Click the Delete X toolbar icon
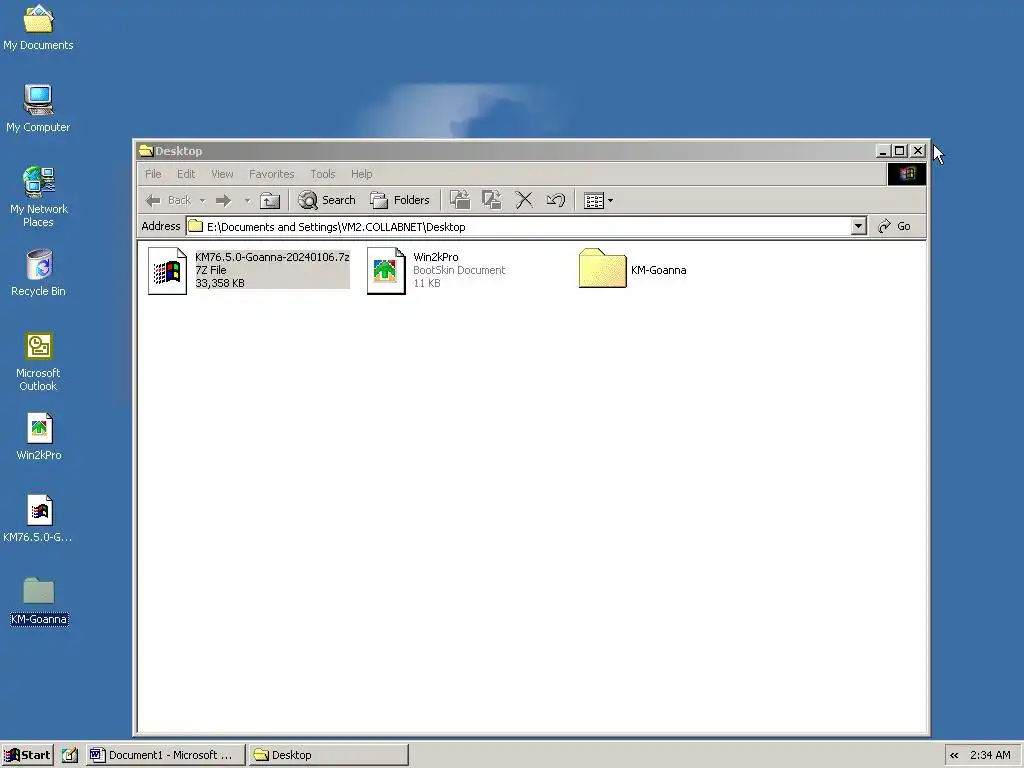 (524, 200)
